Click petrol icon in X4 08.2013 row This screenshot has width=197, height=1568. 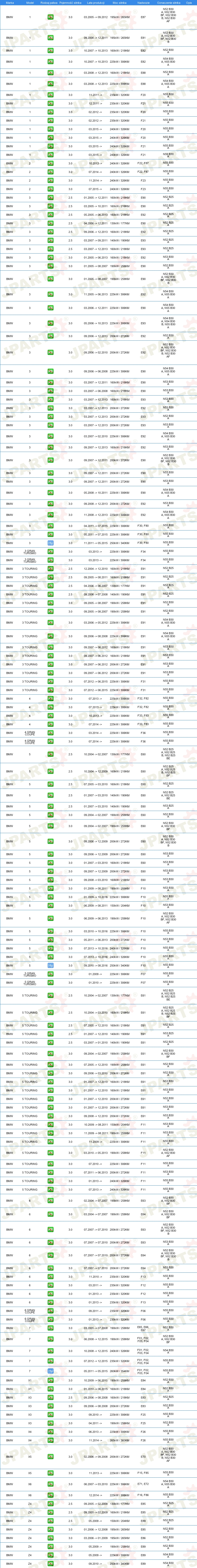[51, 1432]
